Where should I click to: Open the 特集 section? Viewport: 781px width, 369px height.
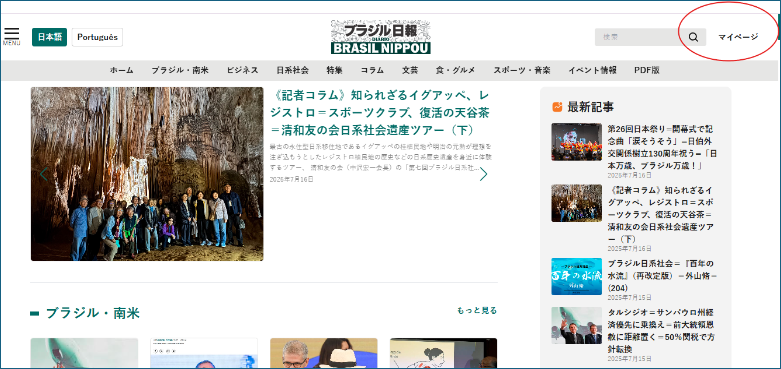pos(334,70)
